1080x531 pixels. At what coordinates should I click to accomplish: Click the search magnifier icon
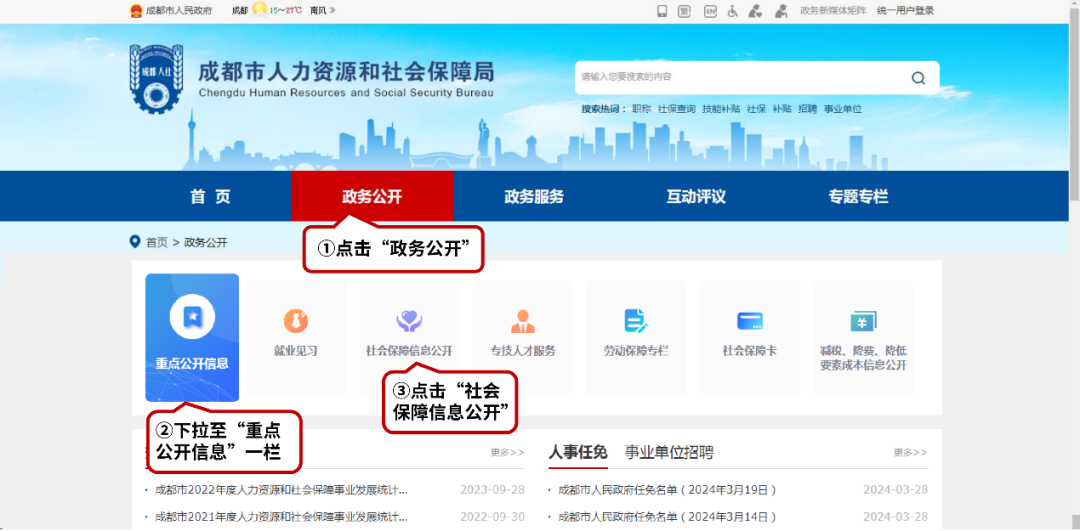click(918, 78)
